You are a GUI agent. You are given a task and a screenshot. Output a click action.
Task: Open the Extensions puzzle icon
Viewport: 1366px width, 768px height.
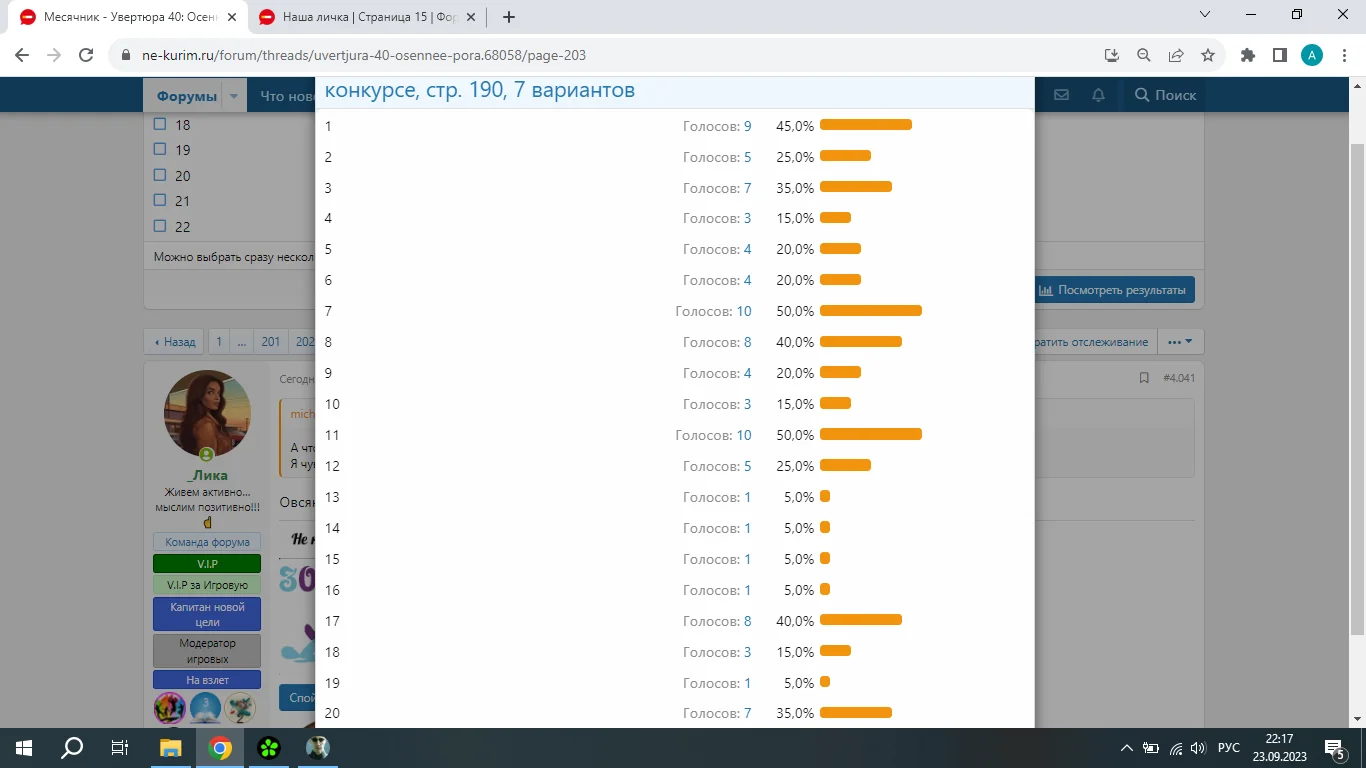click(x=1248, y=56)
